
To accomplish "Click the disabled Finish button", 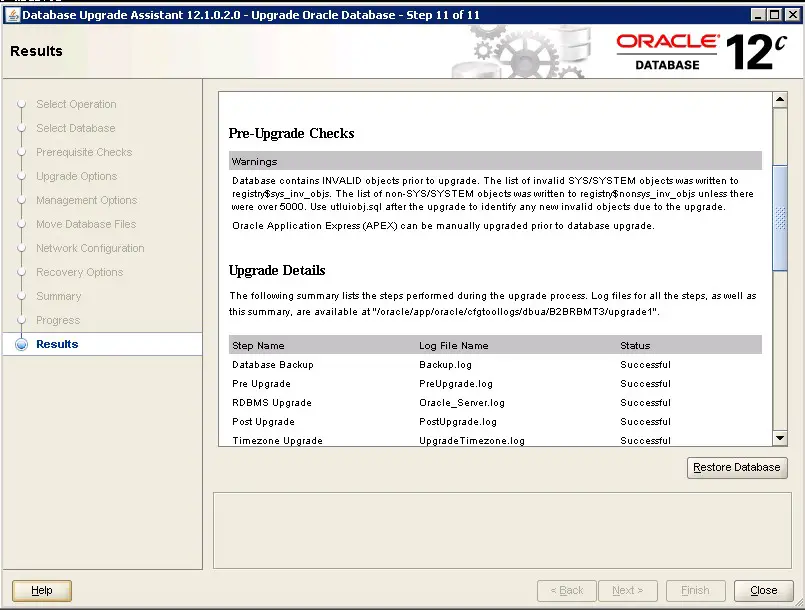I will tap(695, 590).
